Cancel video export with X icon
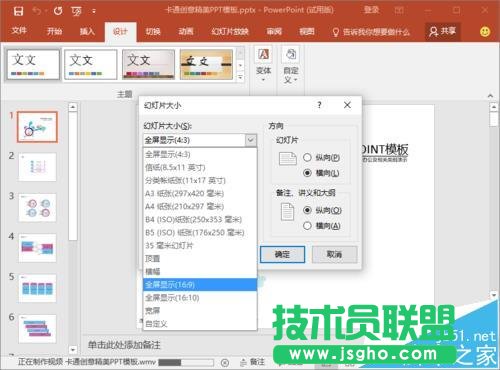This screenshot has width=500, height=370. pyautogui.click(x=225, y=363)
